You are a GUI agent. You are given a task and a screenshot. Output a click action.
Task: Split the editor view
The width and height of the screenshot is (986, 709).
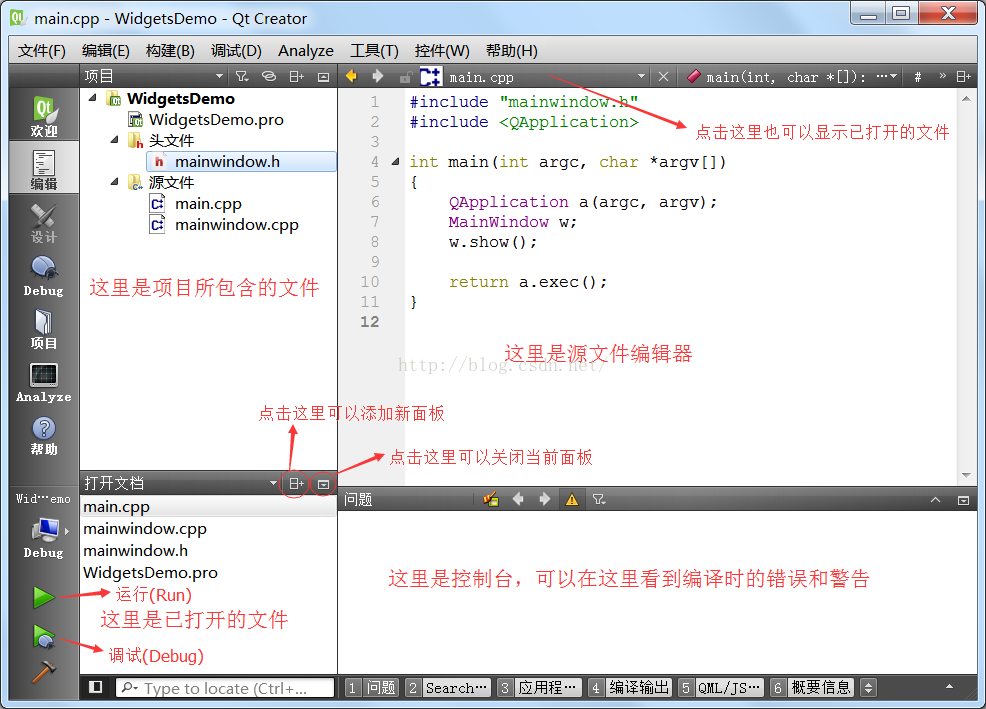[x=963, y=77]
